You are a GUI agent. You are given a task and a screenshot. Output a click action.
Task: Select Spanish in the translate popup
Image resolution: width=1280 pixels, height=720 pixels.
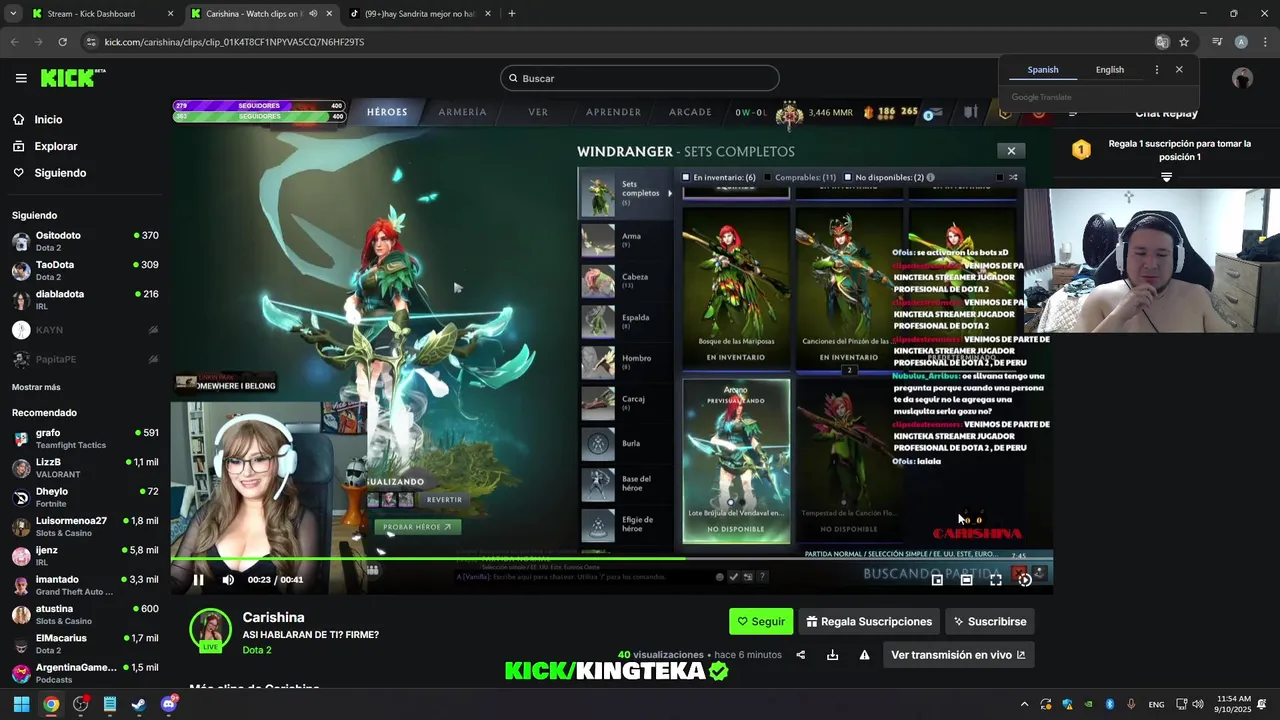click(1042, 70)
